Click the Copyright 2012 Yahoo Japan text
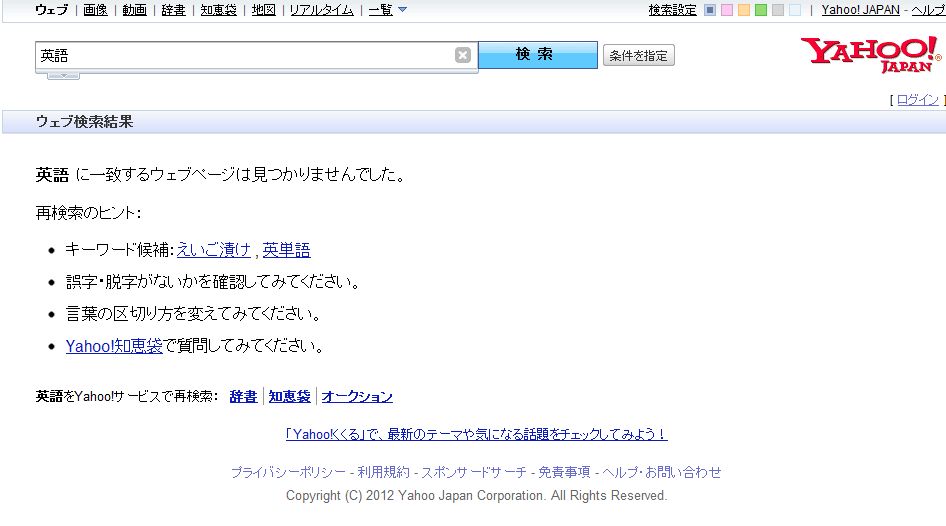 477,496
